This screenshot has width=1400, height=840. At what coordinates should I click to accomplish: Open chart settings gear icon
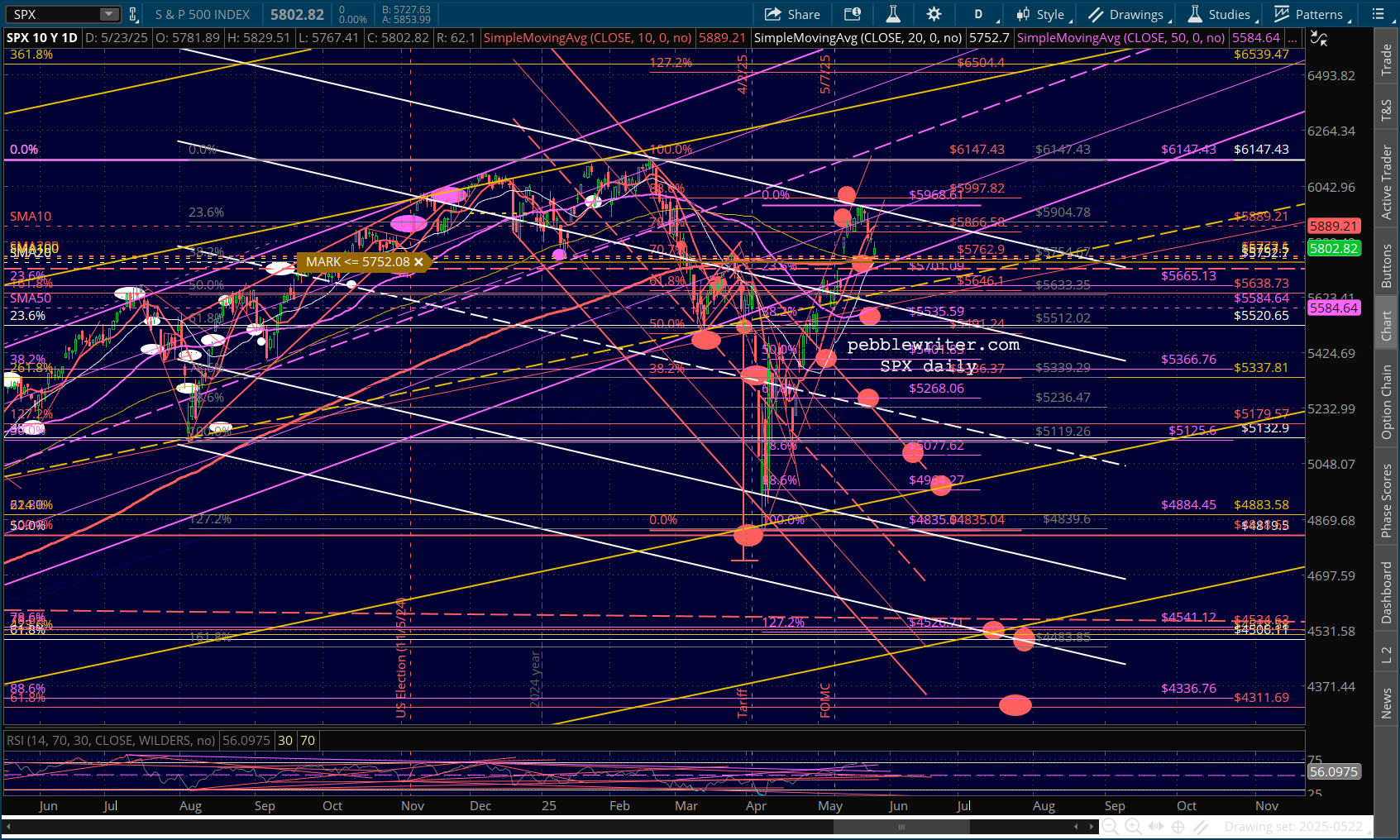(934, 14)
